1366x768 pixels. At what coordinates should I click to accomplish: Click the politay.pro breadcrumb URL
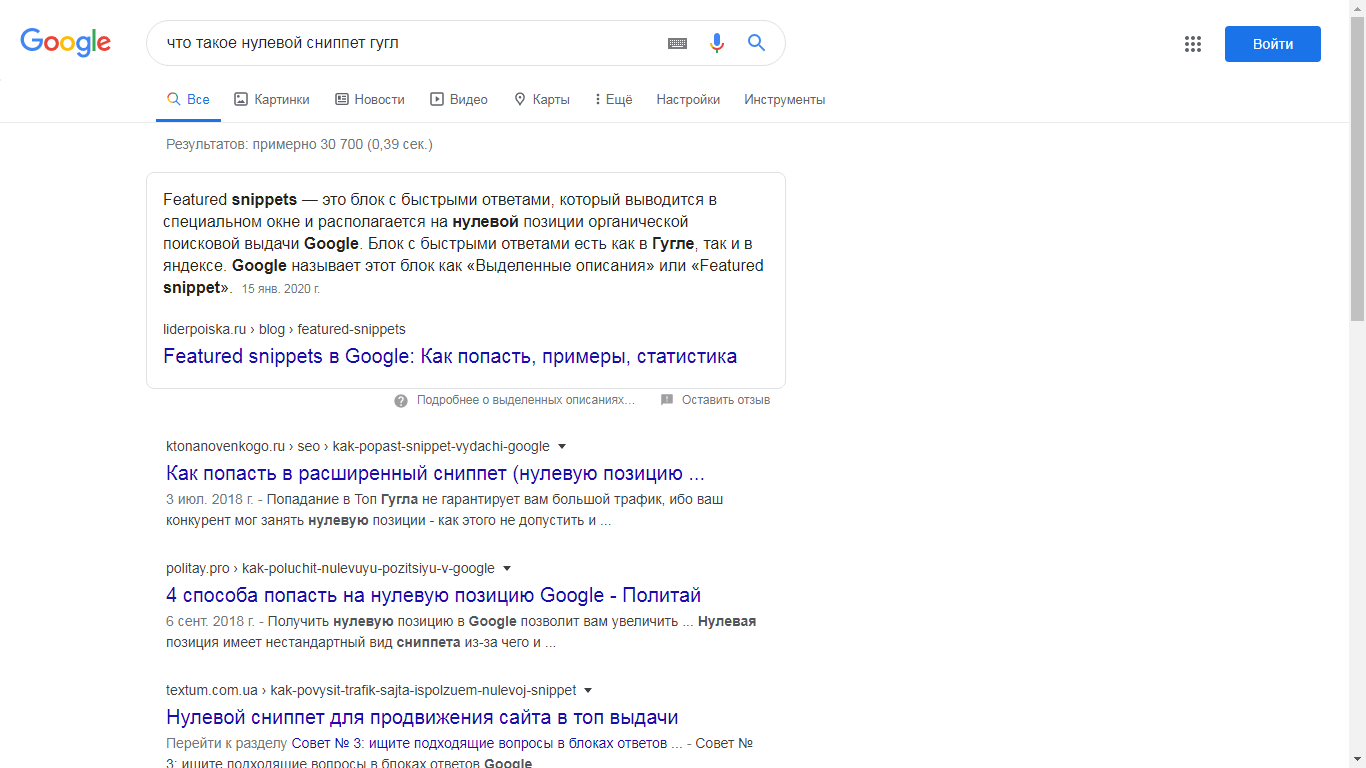pos(330,568)
